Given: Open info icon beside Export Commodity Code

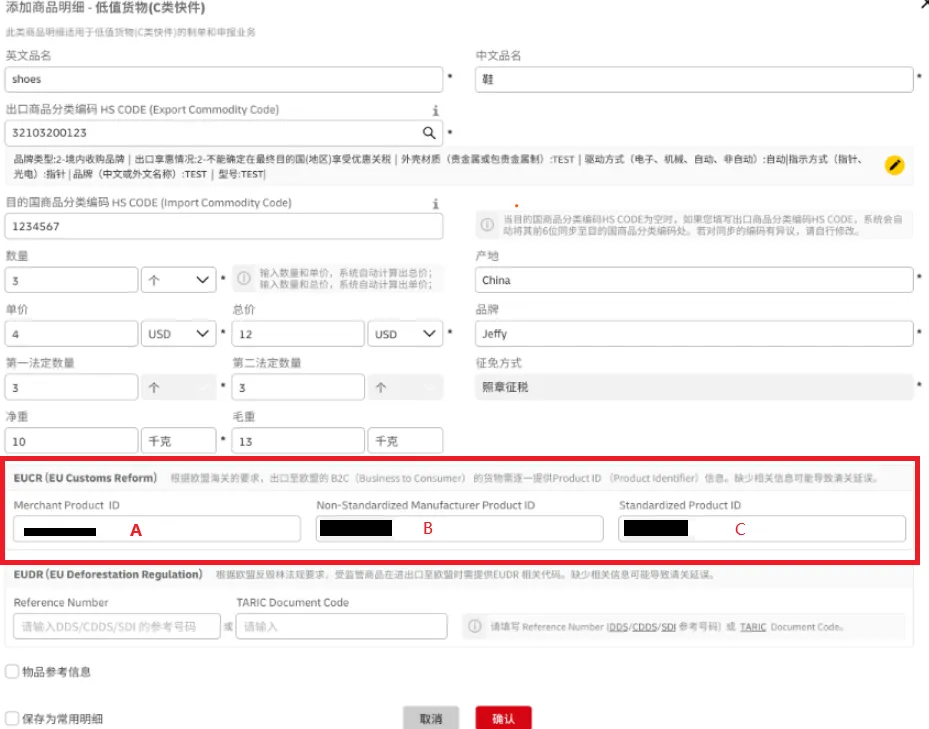Looking at the screenshot, I should tap(435, 110).
